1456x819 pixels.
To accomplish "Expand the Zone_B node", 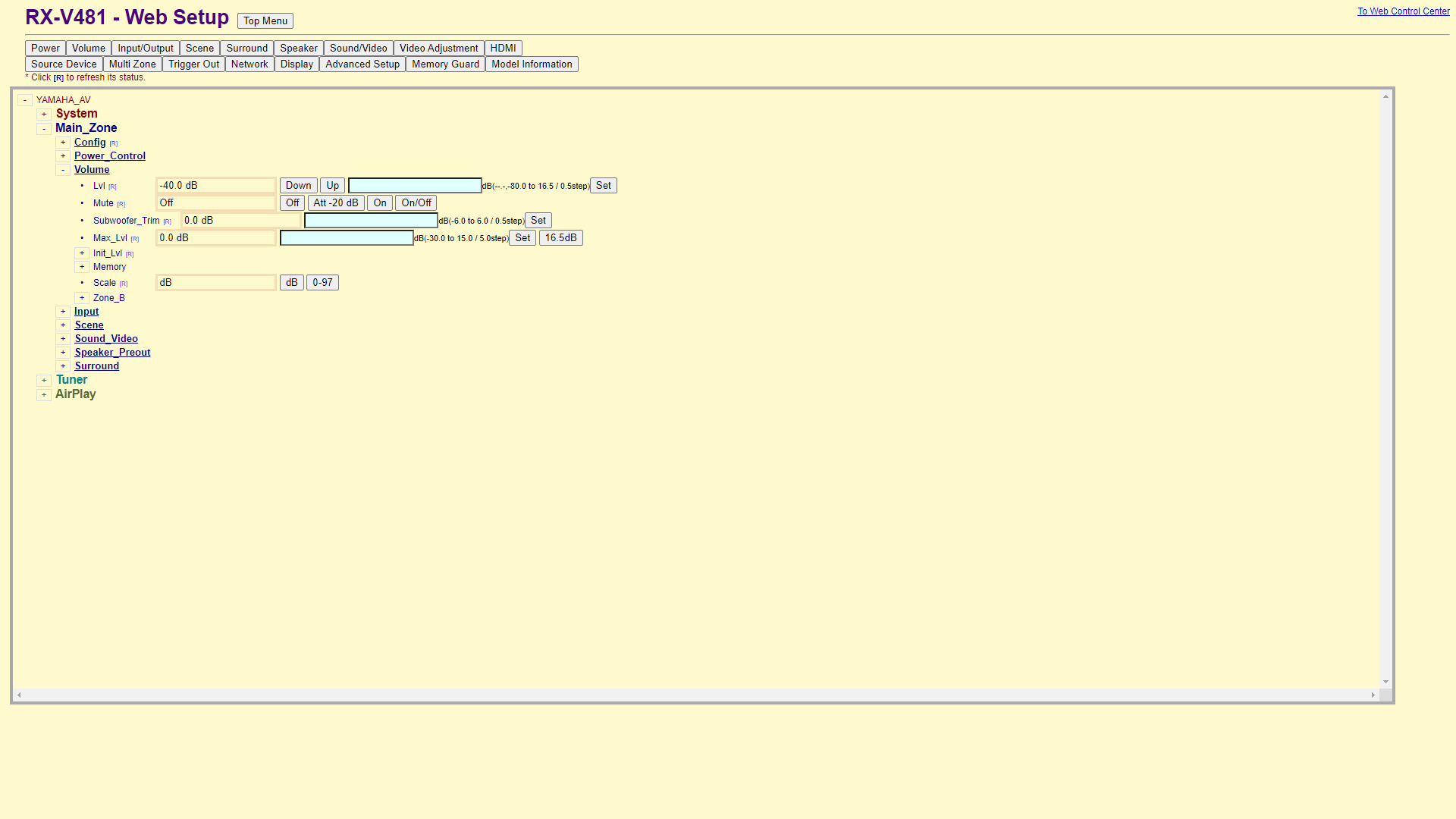I will [x=82, y=298].
